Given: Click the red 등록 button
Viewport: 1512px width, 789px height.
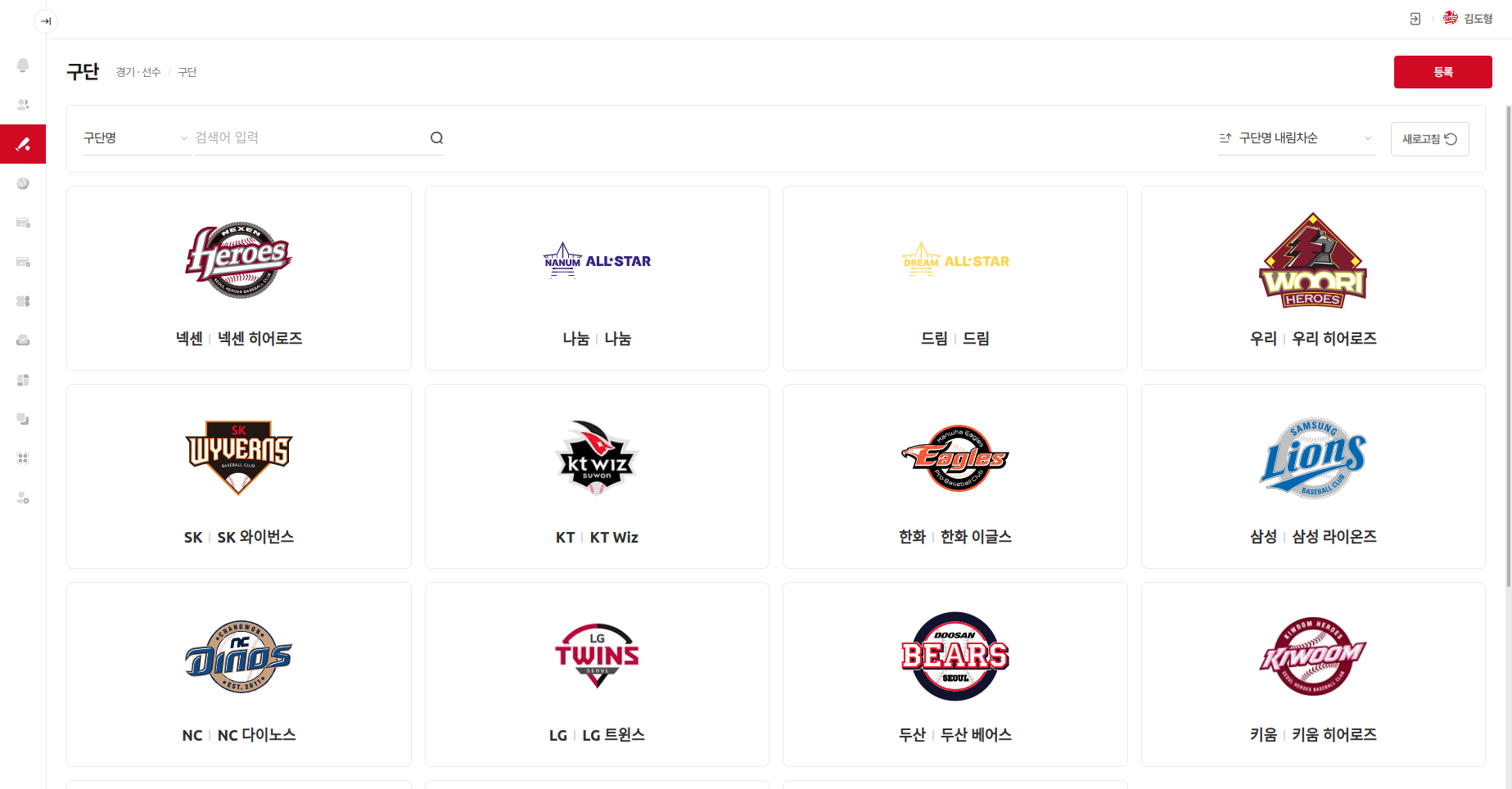Looking at the screenshot, I should 1442,72.
